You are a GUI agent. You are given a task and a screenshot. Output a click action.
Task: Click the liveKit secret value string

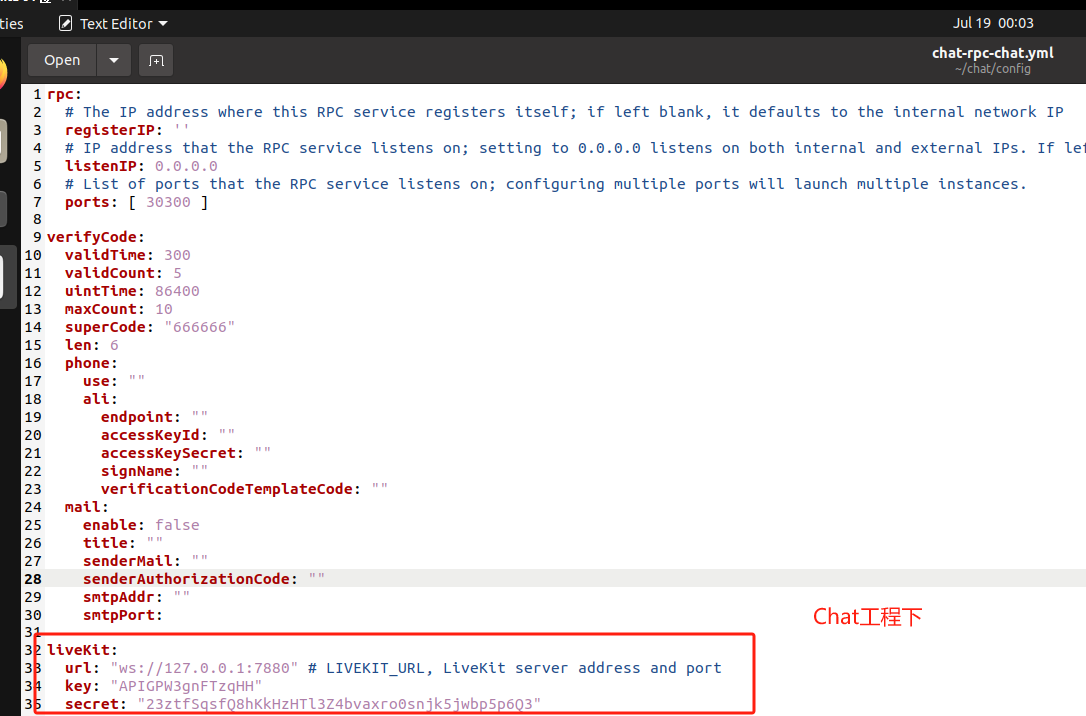point(338,704)
